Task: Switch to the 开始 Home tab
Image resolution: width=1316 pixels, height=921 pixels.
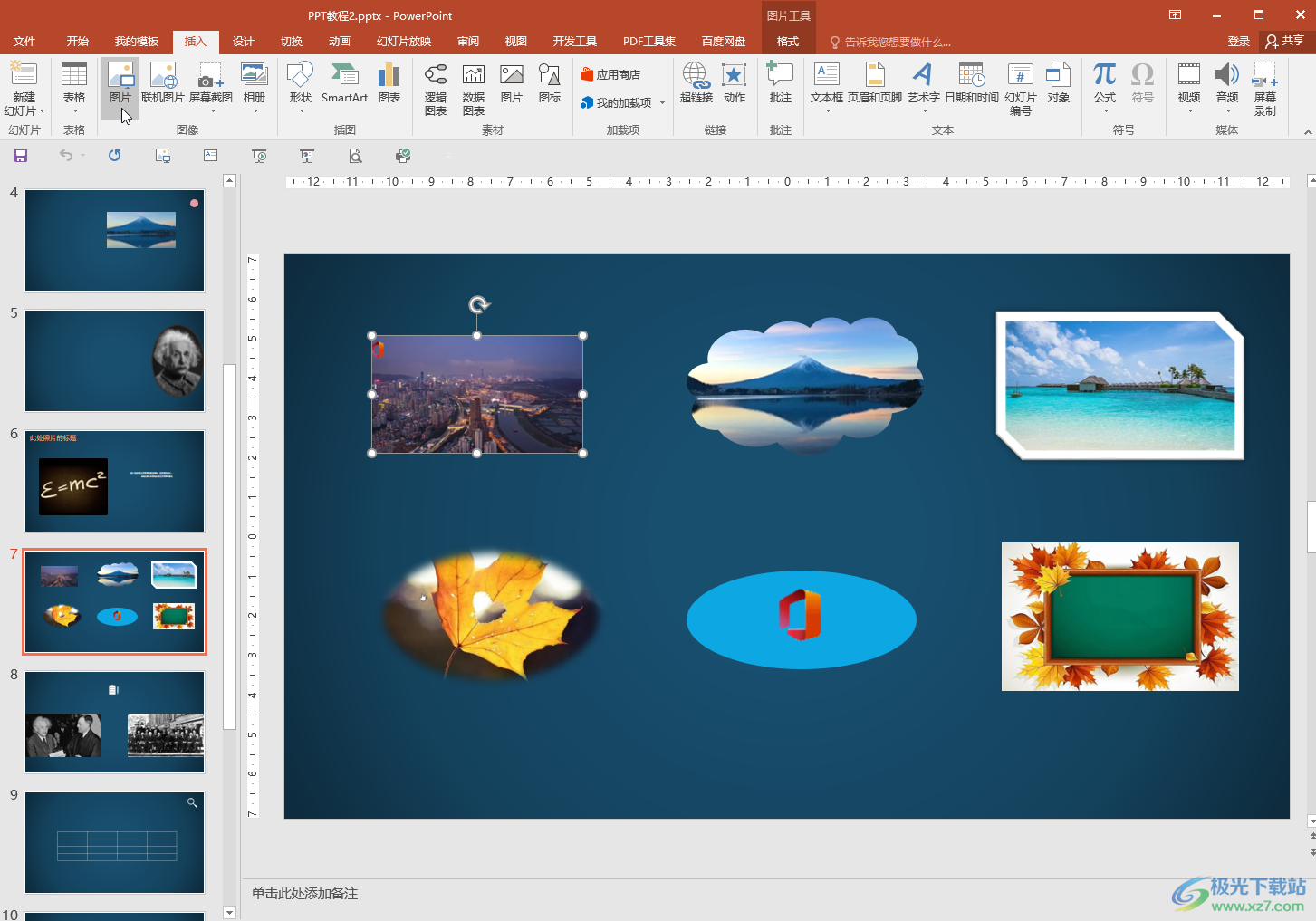Action: (78, 42)
